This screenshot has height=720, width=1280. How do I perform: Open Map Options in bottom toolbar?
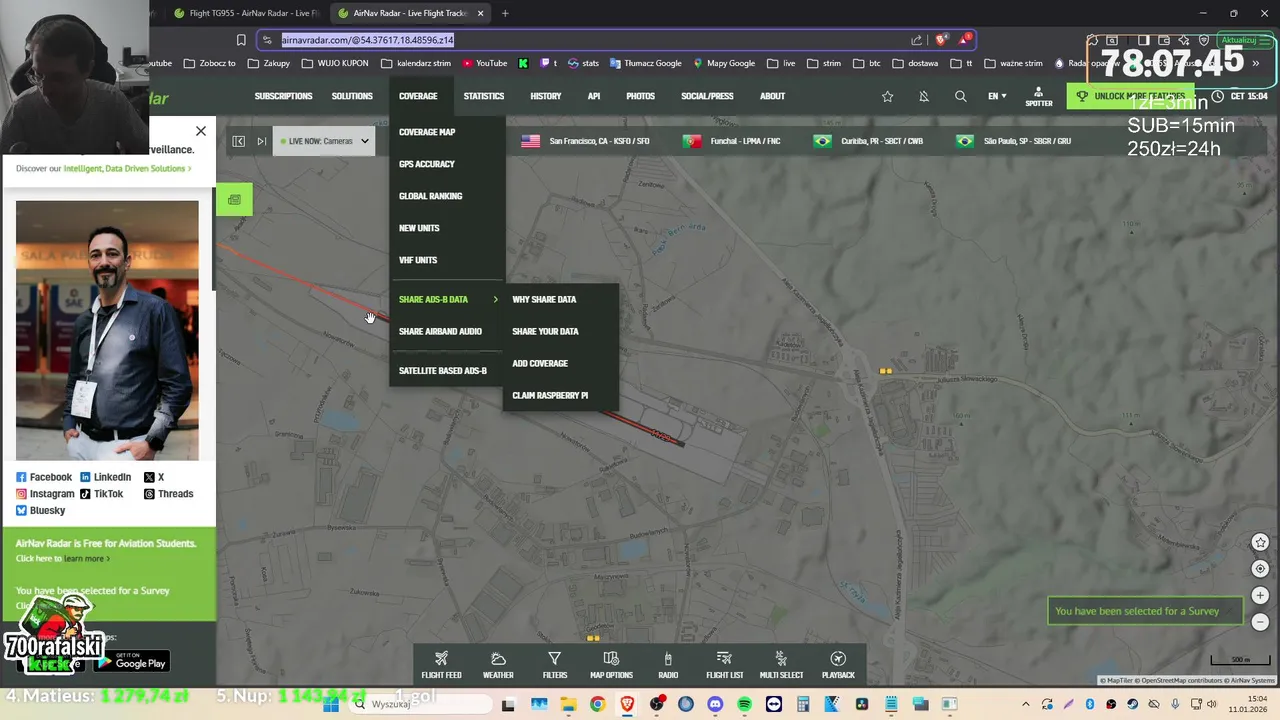pyautogui.click(x=611, y=665)
